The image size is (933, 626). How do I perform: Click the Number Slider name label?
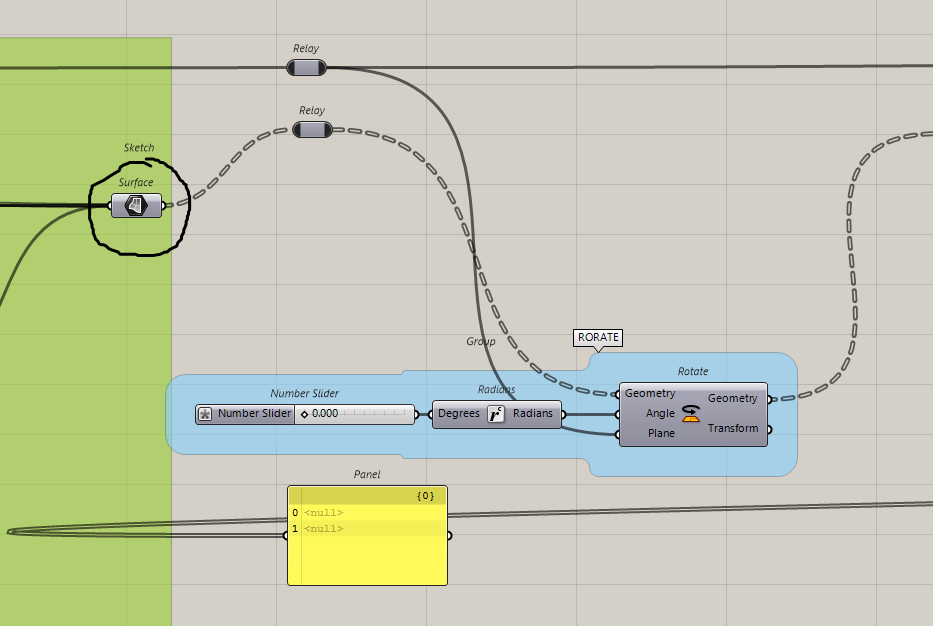click(x=254, y=414)
